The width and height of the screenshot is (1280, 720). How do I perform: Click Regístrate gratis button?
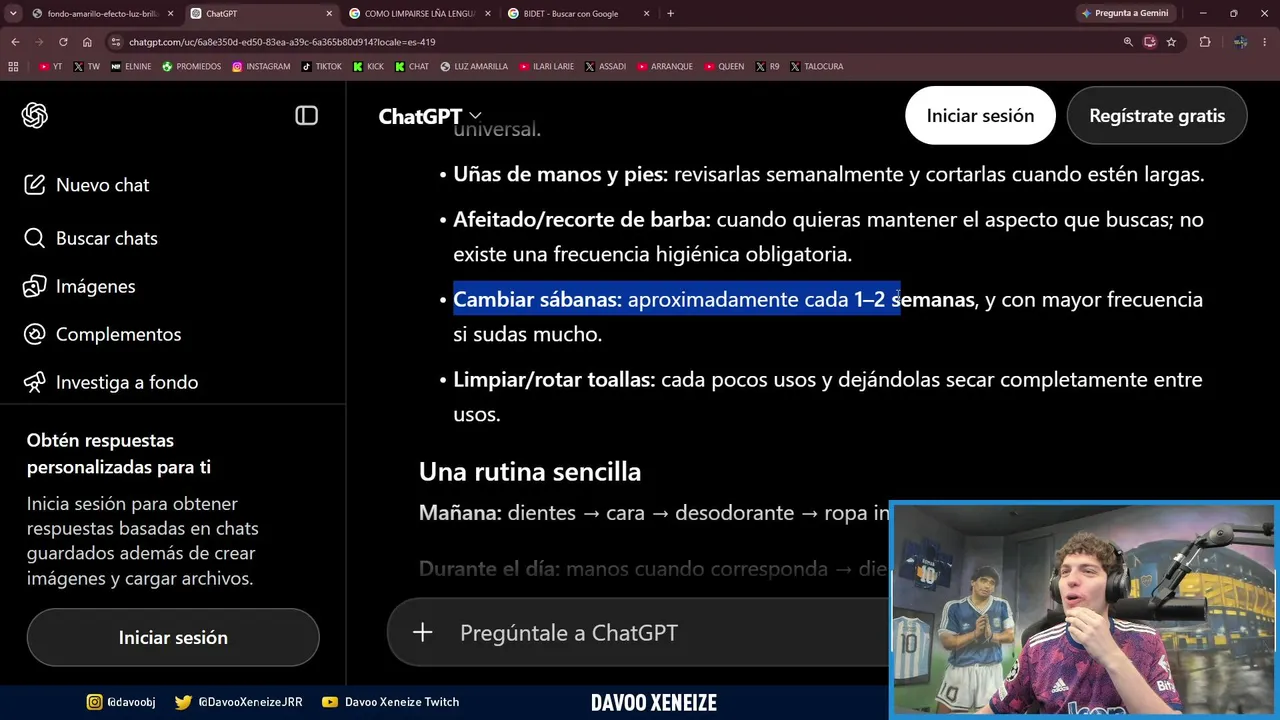(1157, 115)
